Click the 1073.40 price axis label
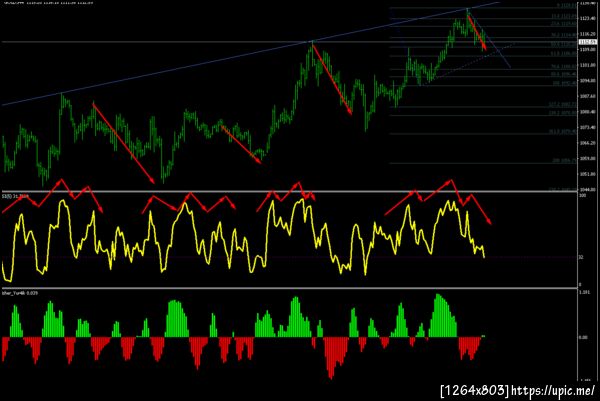The height and width of the screenshot is (401, 600). coord(588,127)
